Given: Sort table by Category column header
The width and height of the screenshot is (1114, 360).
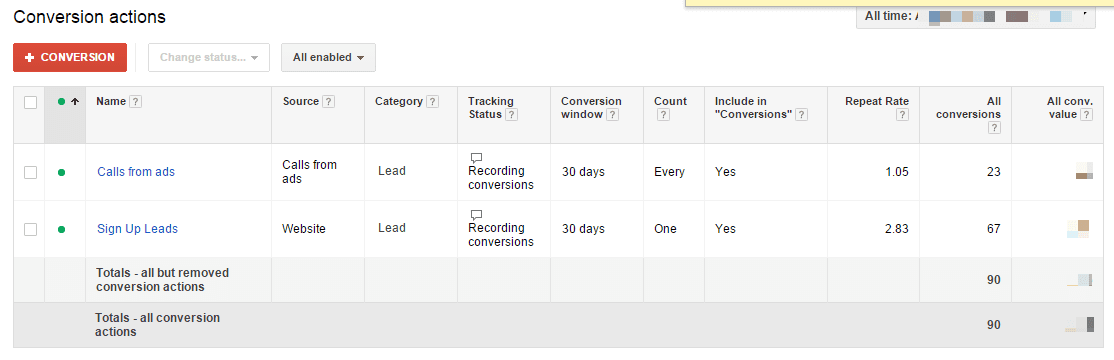Looking at the screenshot, I should tap(399, 102).
